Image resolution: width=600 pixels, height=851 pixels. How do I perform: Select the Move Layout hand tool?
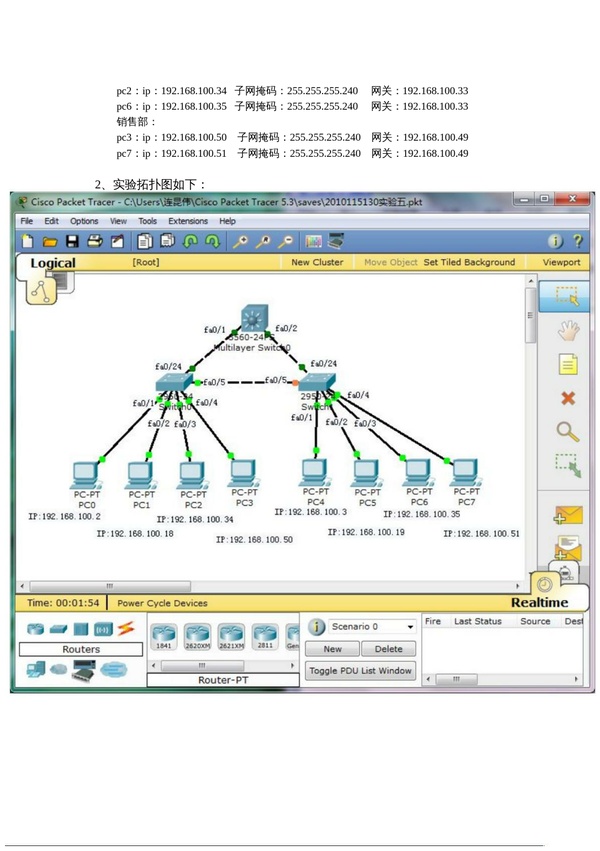pos(567,330)
